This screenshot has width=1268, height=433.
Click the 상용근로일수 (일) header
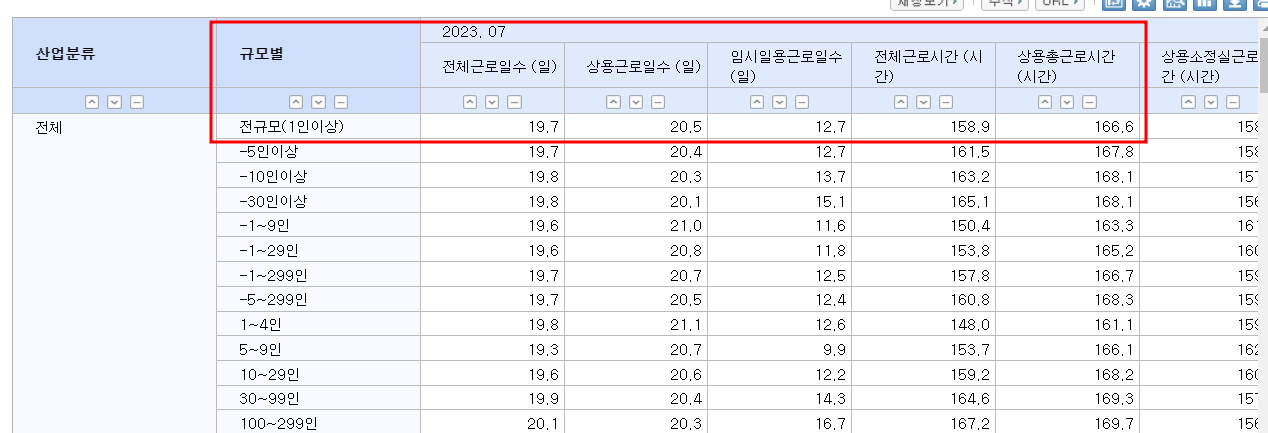coord(644,67)
